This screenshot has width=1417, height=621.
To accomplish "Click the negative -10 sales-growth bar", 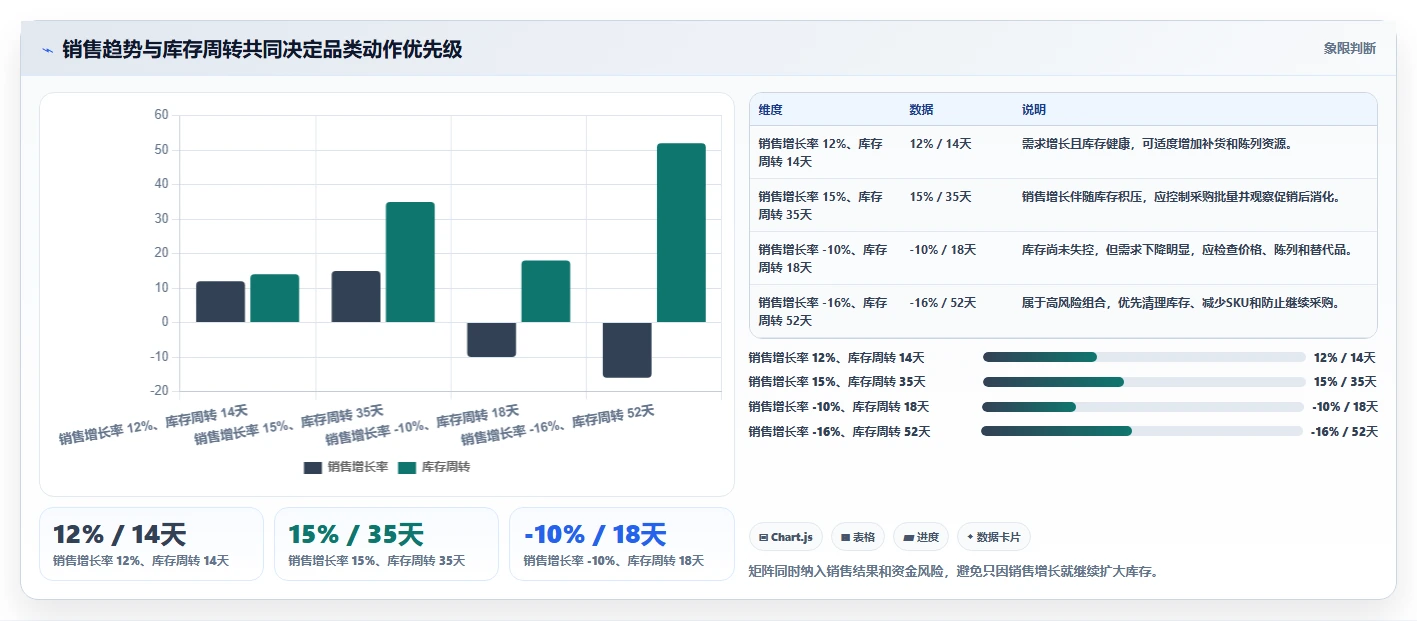I will click(x=491, y=340).
